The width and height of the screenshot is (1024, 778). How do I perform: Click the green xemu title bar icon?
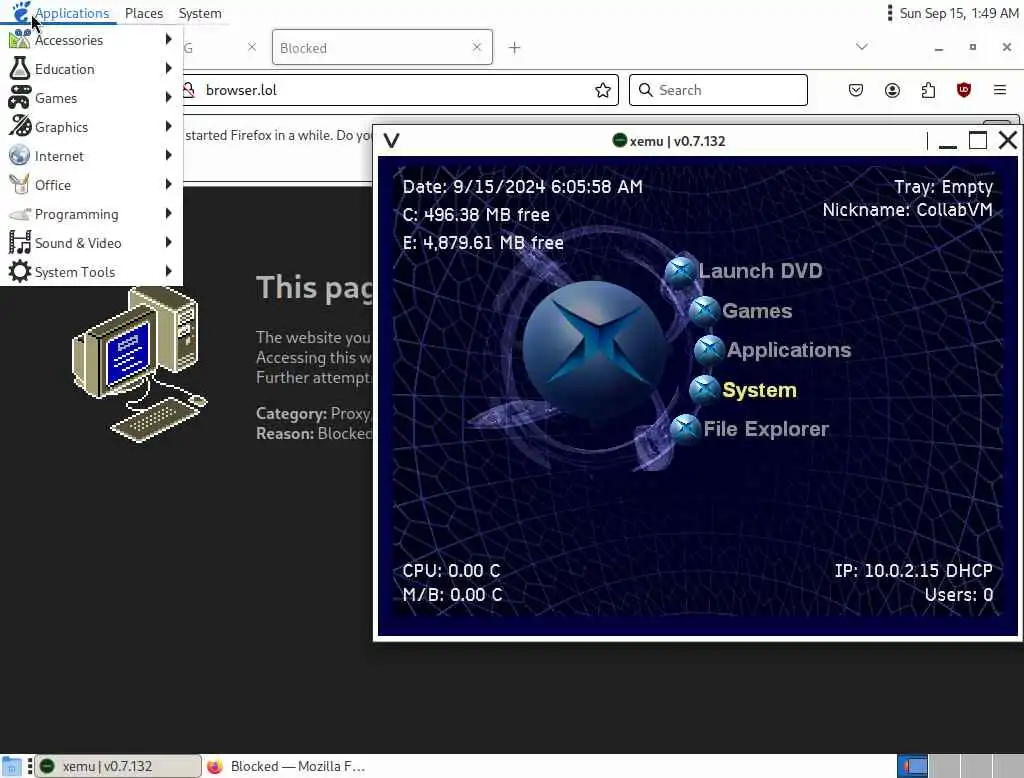click(x=619, y=140)
